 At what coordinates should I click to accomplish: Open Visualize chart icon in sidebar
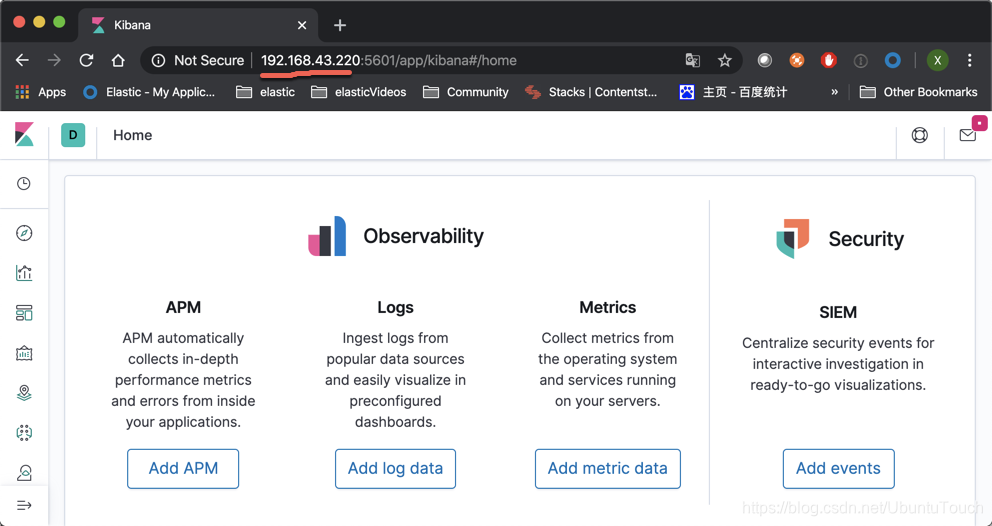coord(24,273)
